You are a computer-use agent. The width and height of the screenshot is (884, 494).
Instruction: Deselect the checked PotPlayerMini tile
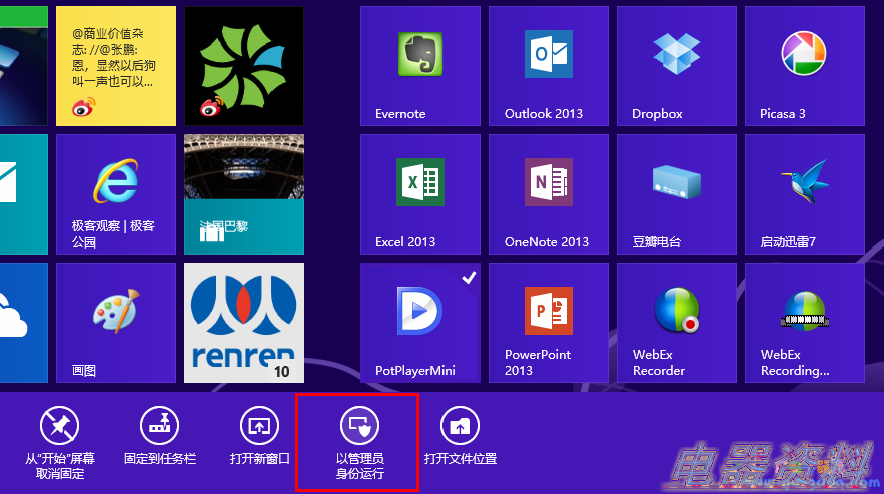pos(420,322)
